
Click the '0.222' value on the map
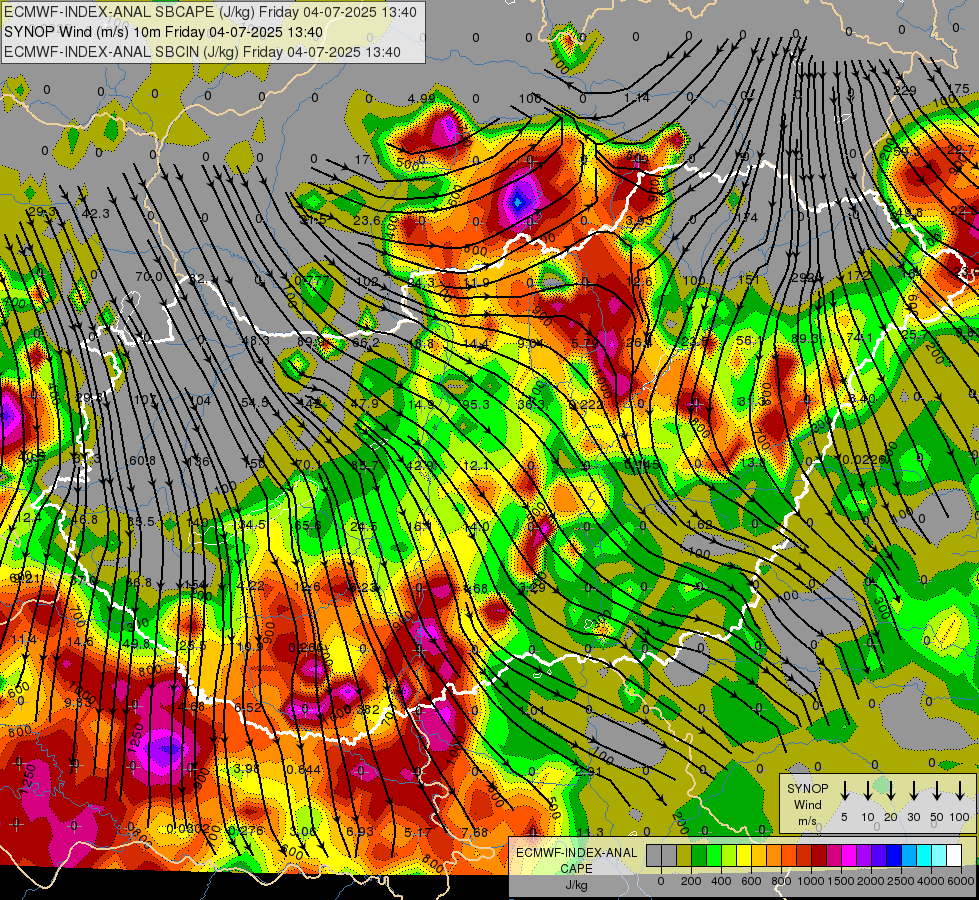pyautogui.click(x=586, y=405)
